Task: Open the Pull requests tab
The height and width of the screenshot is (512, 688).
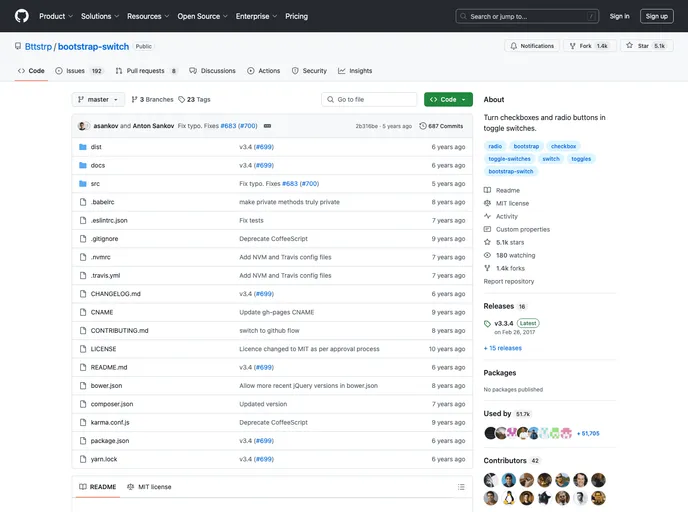Action: tap(147, 71)
